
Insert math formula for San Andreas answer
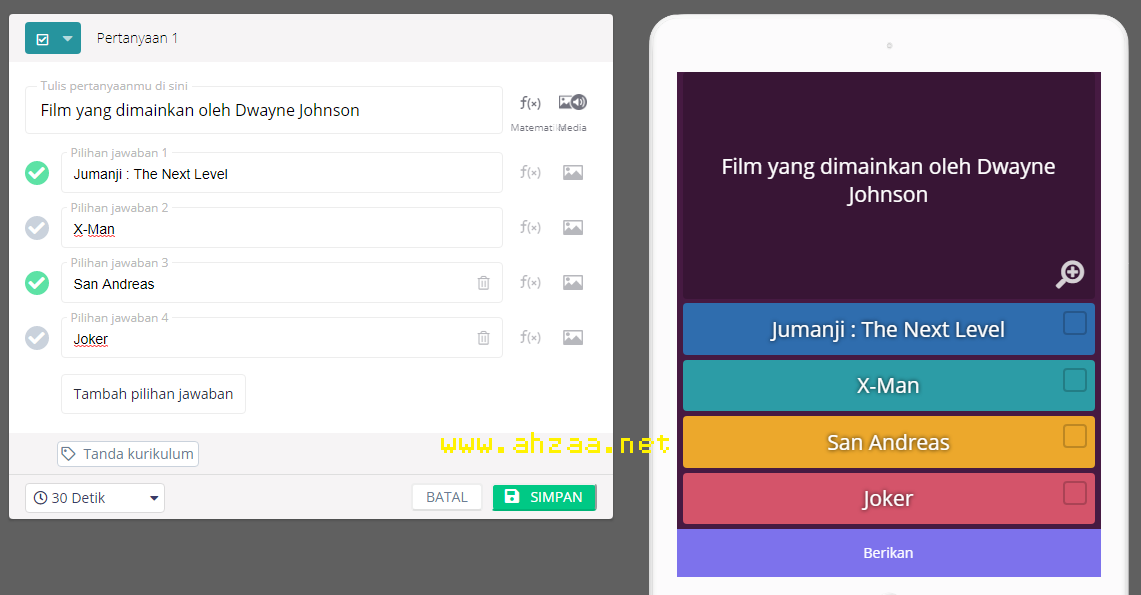530,282
